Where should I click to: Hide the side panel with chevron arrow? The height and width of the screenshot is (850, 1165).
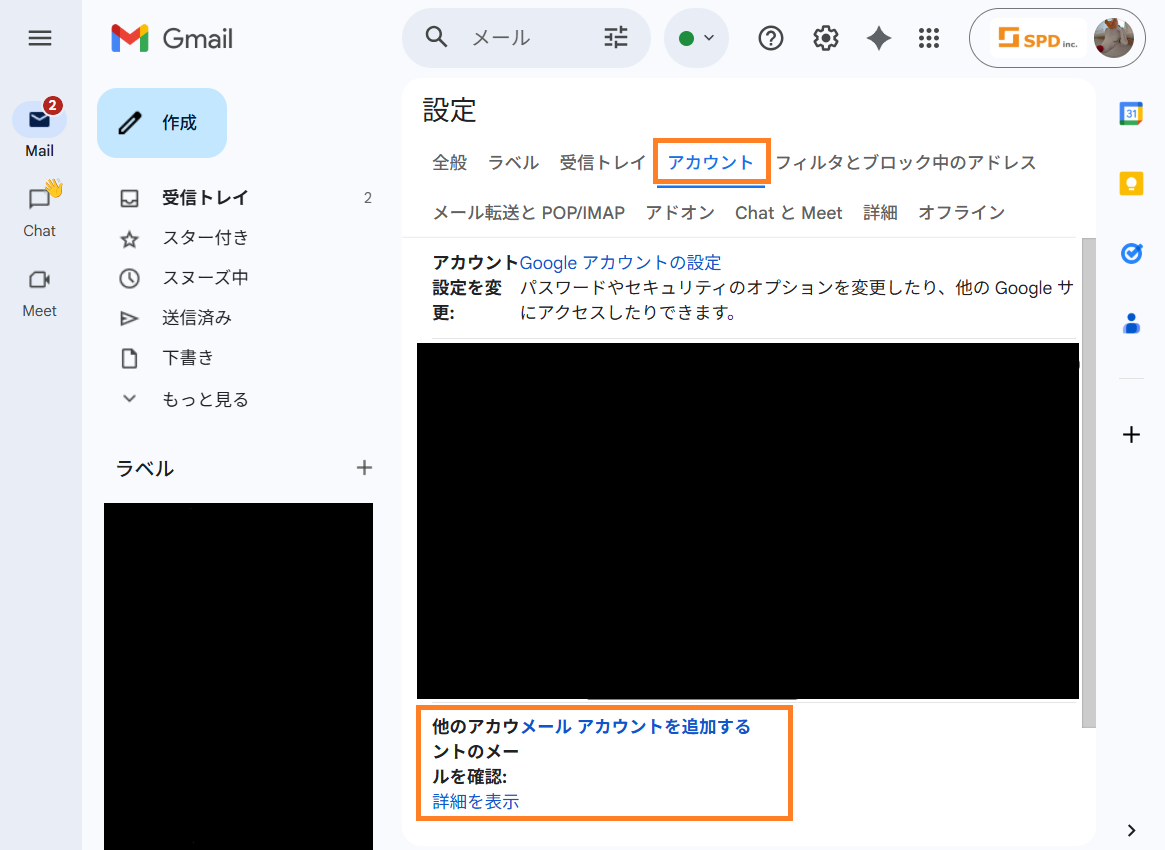click(1131, 830)
